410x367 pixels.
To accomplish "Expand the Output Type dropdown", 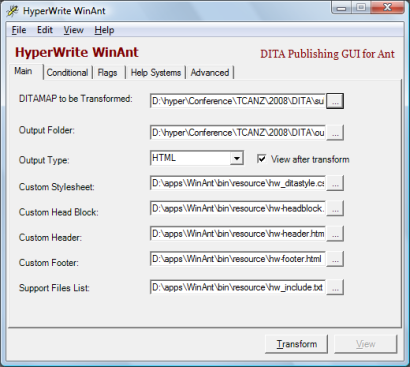I will coord(237,158).
